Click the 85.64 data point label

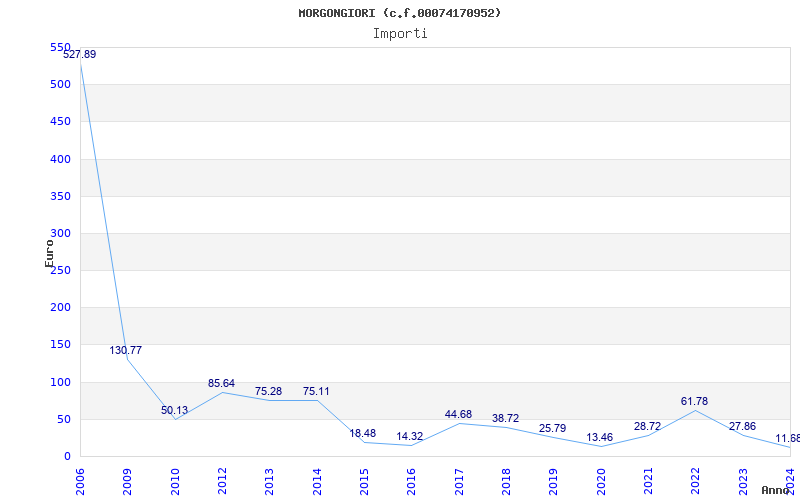[x=221, y=383]
